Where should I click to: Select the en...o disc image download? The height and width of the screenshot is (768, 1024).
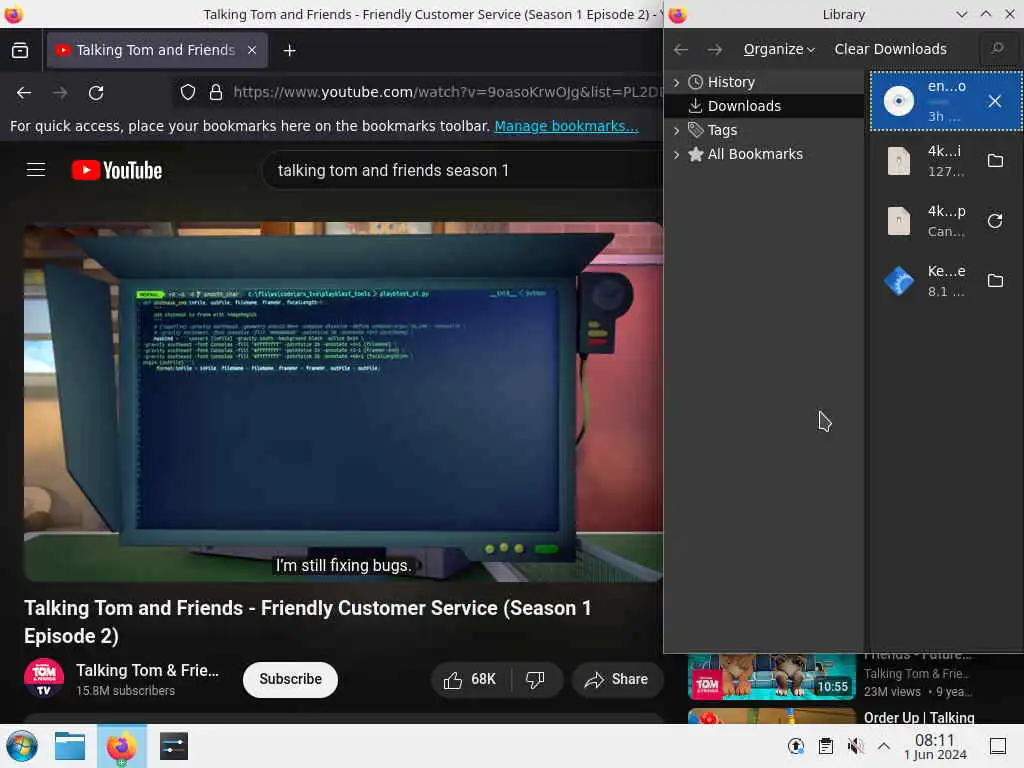[946, 101]
